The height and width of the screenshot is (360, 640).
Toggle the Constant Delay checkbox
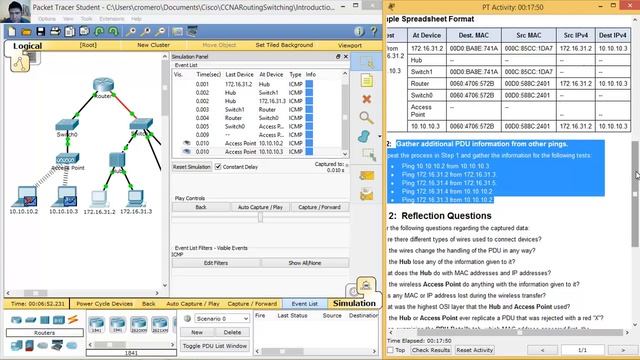(218, 167)
